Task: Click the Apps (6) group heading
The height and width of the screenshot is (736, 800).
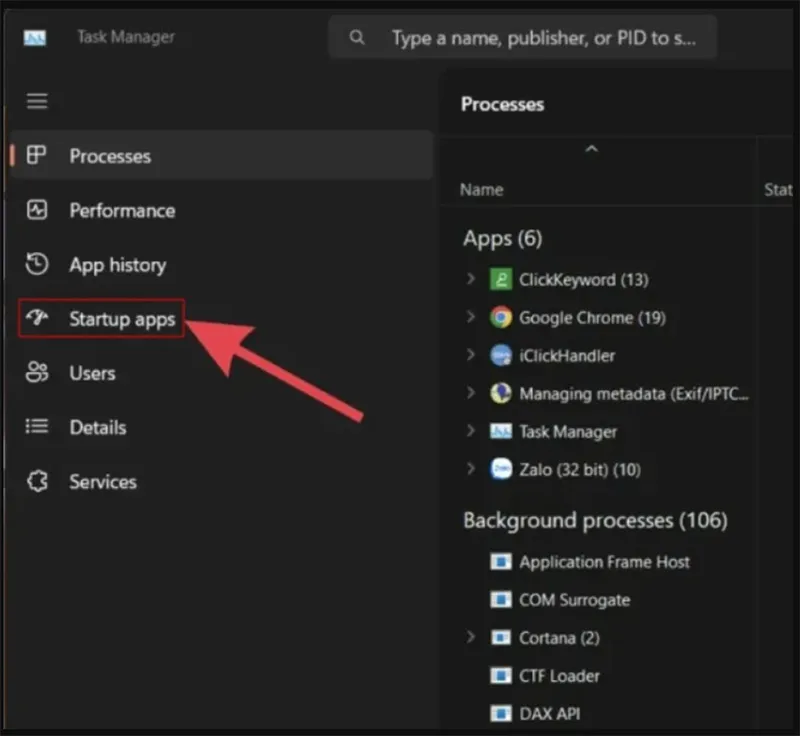Action: [503, 239]
